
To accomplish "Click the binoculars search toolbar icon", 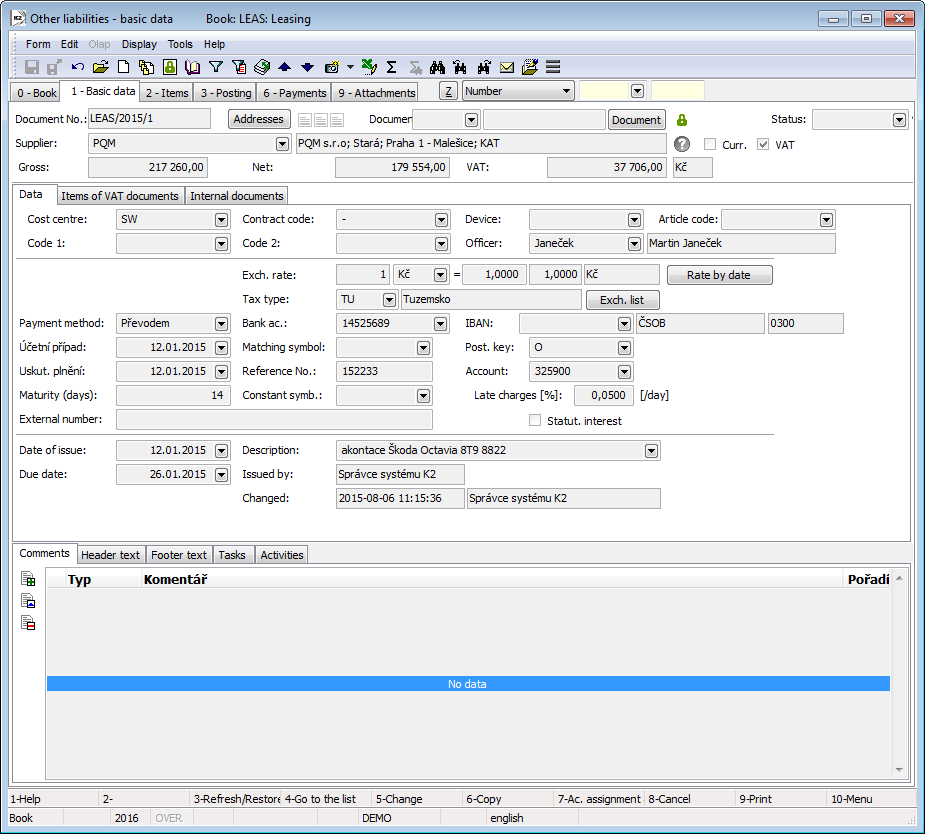I will (x=437, y=67).
